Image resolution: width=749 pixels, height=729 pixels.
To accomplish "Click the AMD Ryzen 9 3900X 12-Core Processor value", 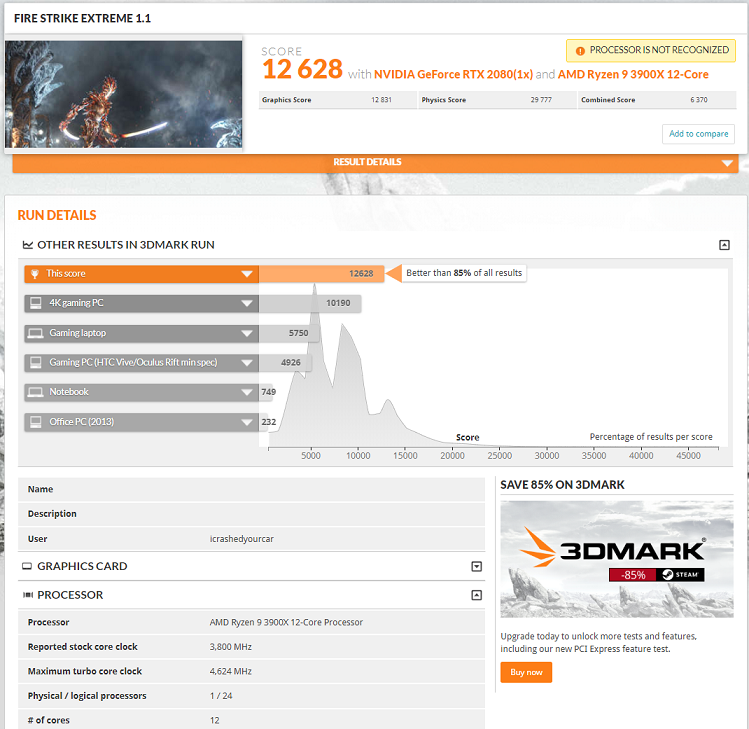I will 286,622.
